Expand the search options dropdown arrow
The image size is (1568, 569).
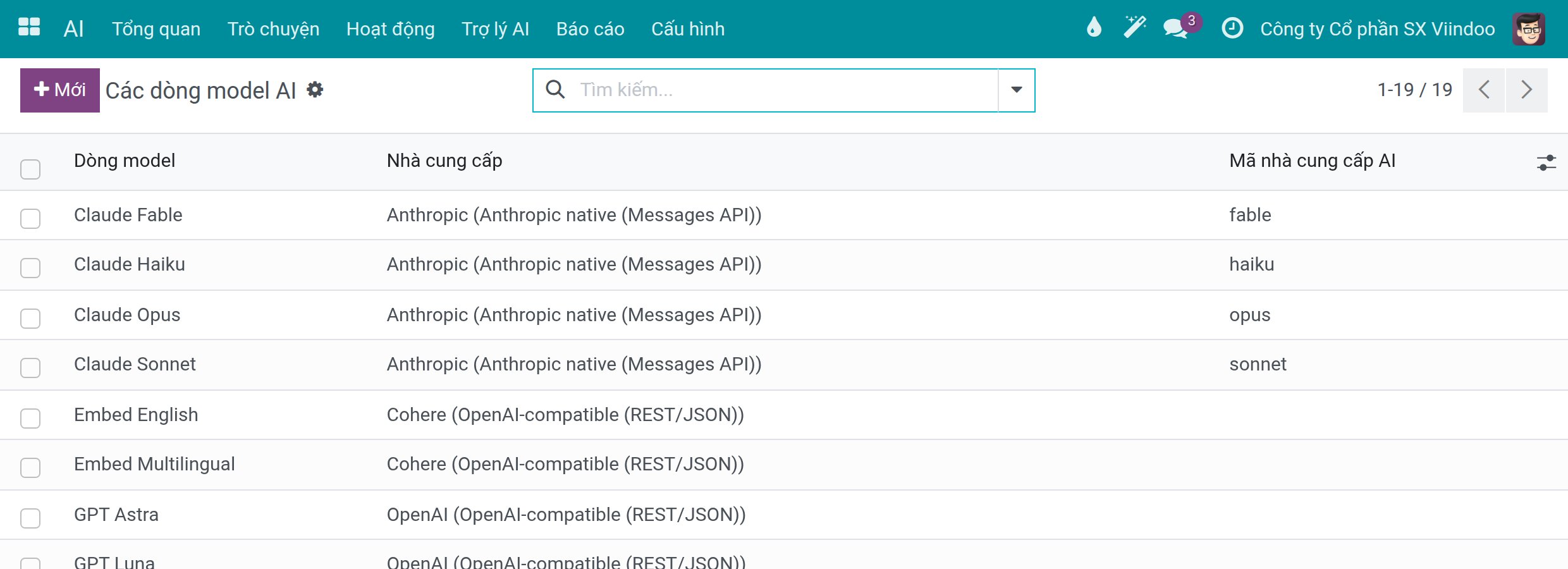[x=1016, y=90]
